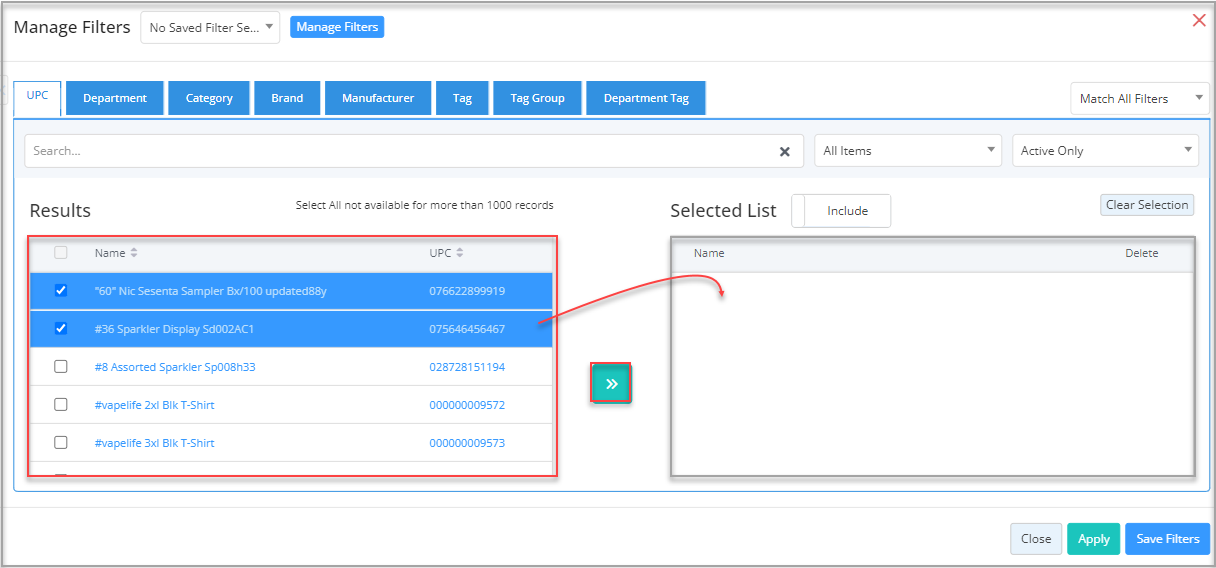Expand the Match All Filters dropdown

coord(1140,98)
